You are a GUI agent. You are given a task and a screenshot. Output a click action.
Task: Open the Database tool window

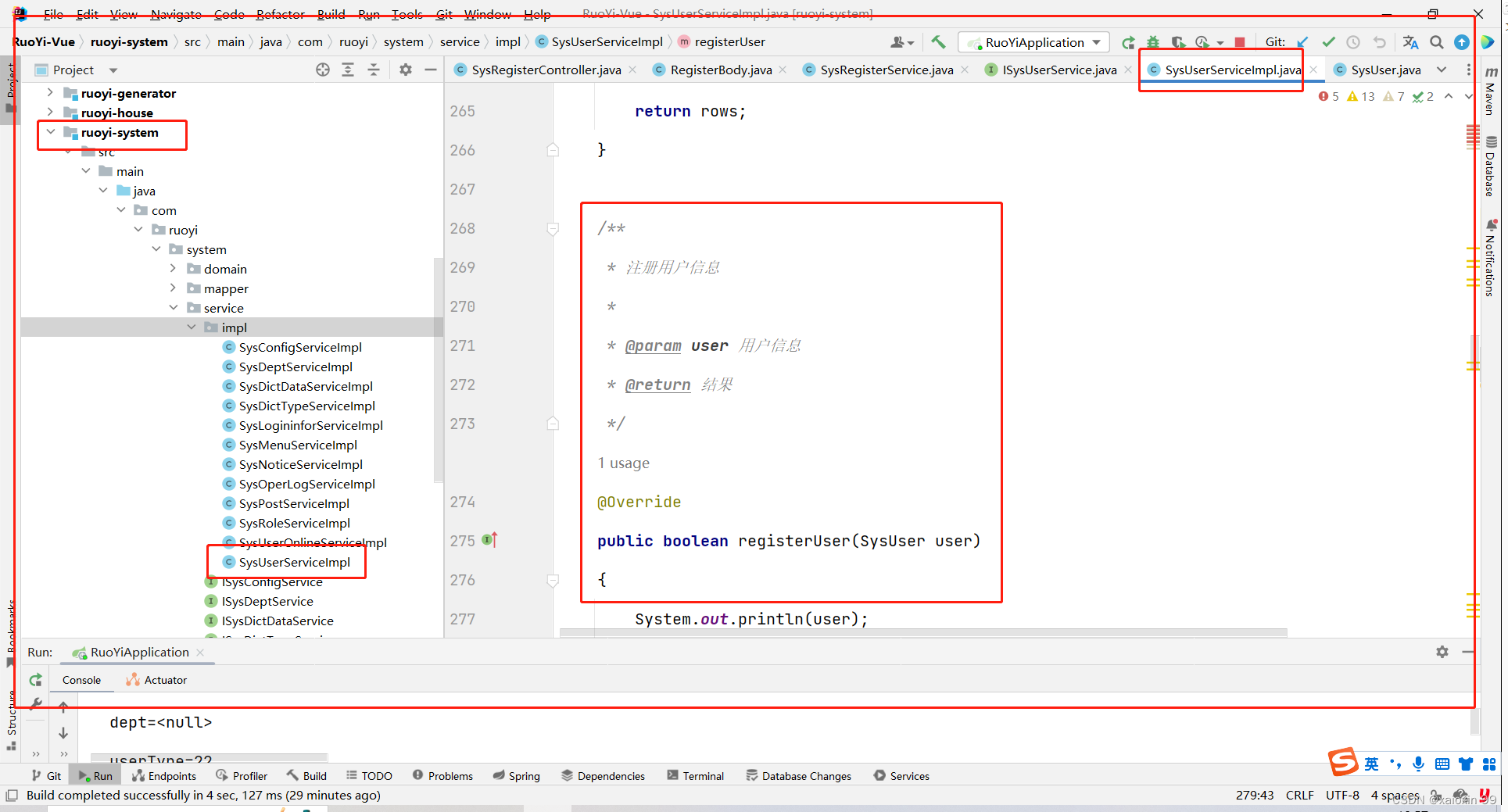pyautogui.click(x=1491, y=166)
